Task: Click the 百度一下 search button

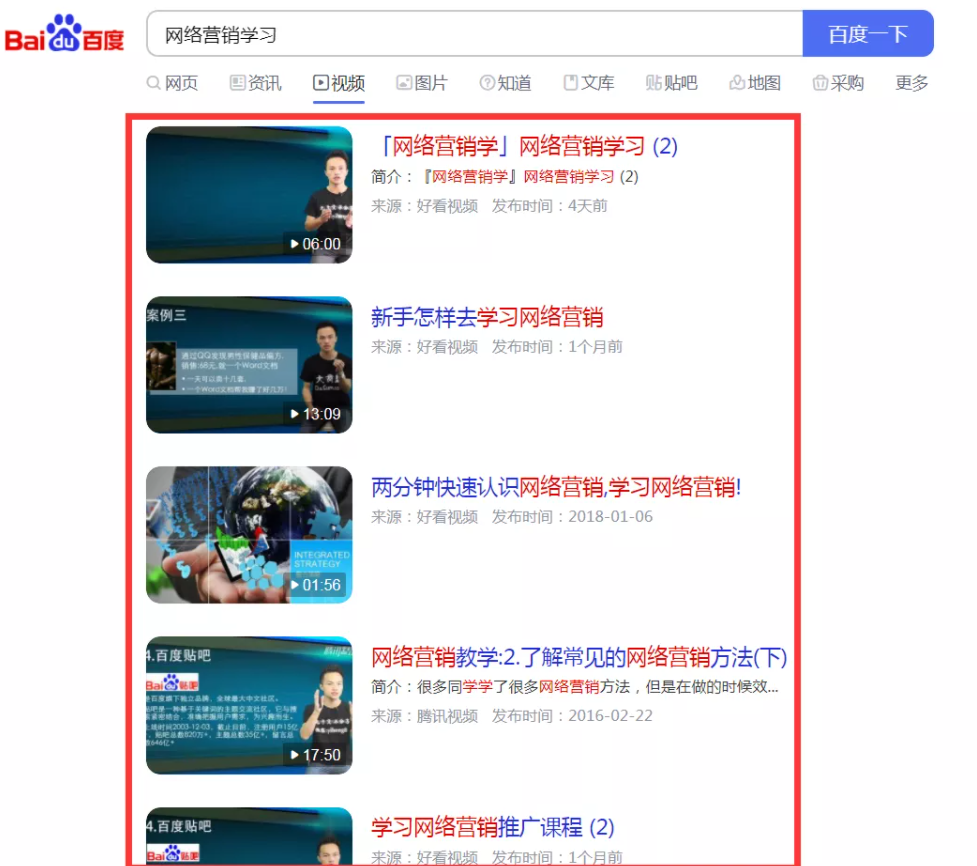Action: 867,34
